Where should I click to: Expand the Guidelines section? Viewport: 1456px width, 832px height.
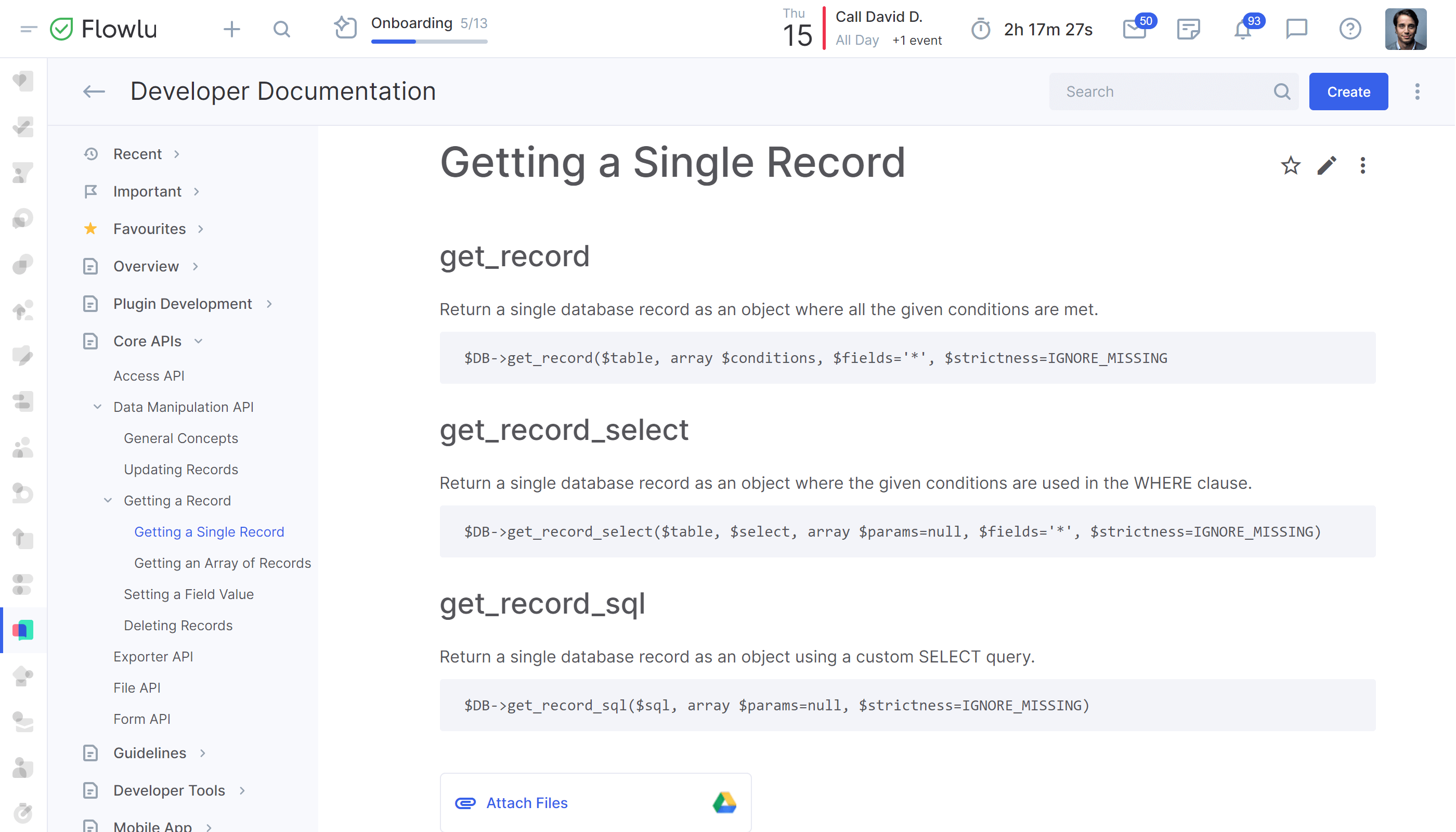pyautogui.click(x=203, y=753)
